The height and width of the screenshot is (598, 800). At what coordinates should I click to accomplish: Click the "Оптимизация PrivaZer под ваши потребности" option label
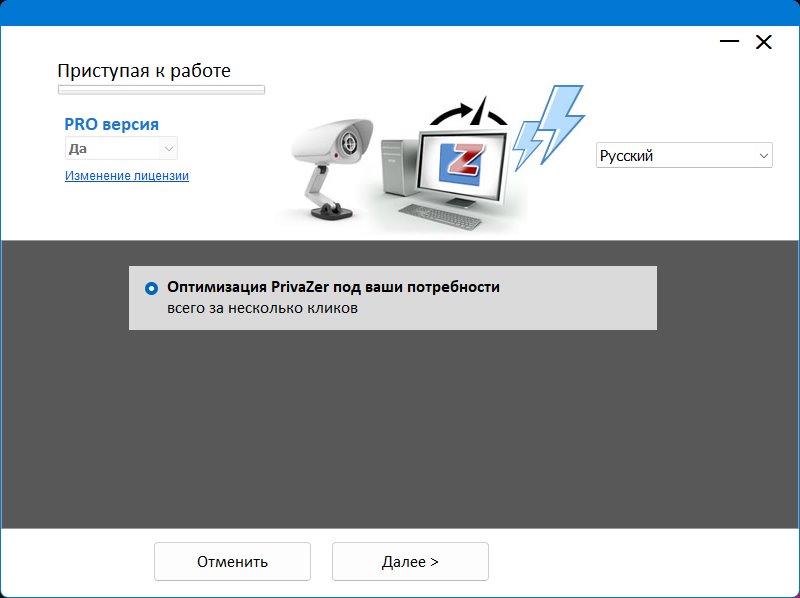[x=333, y=287]
